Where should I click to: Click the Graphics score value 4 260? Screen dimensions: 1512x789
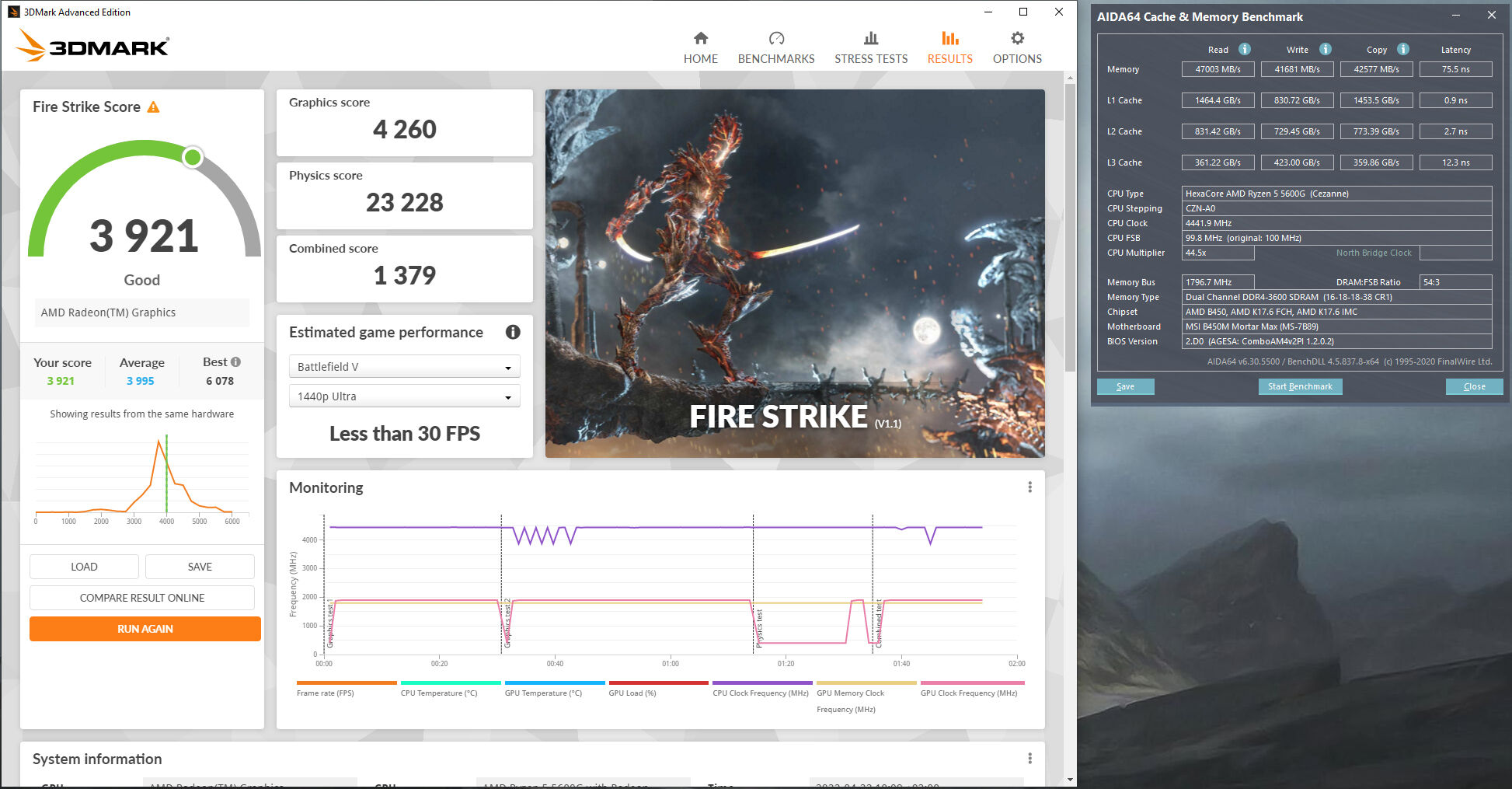point(405,129)
